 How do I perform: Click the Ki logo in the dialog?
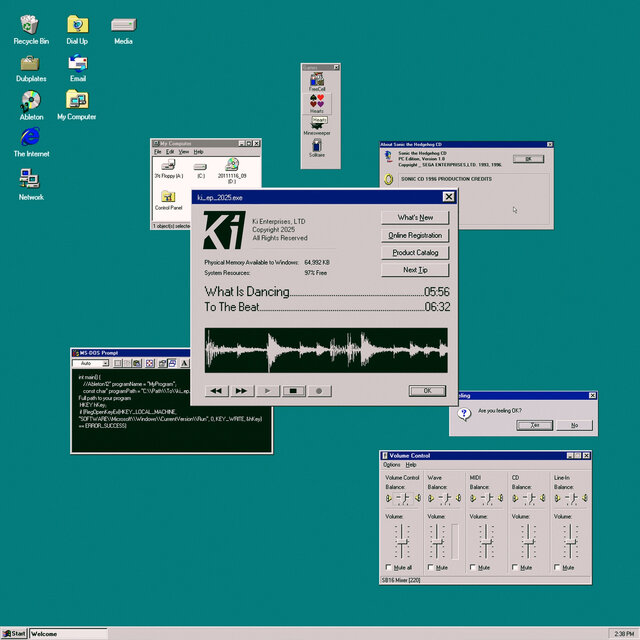click(x=224, y=230)
